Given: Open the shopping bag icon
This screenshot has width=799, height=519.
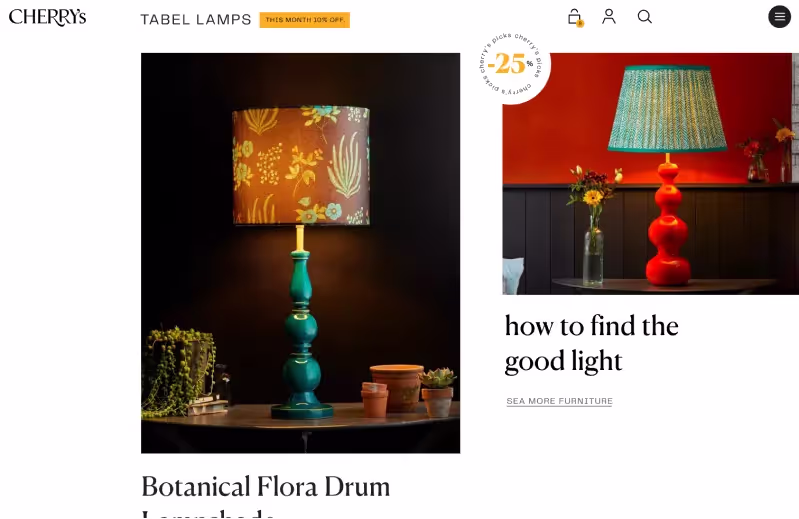Looking at the screenshot, I should [574, 16].
